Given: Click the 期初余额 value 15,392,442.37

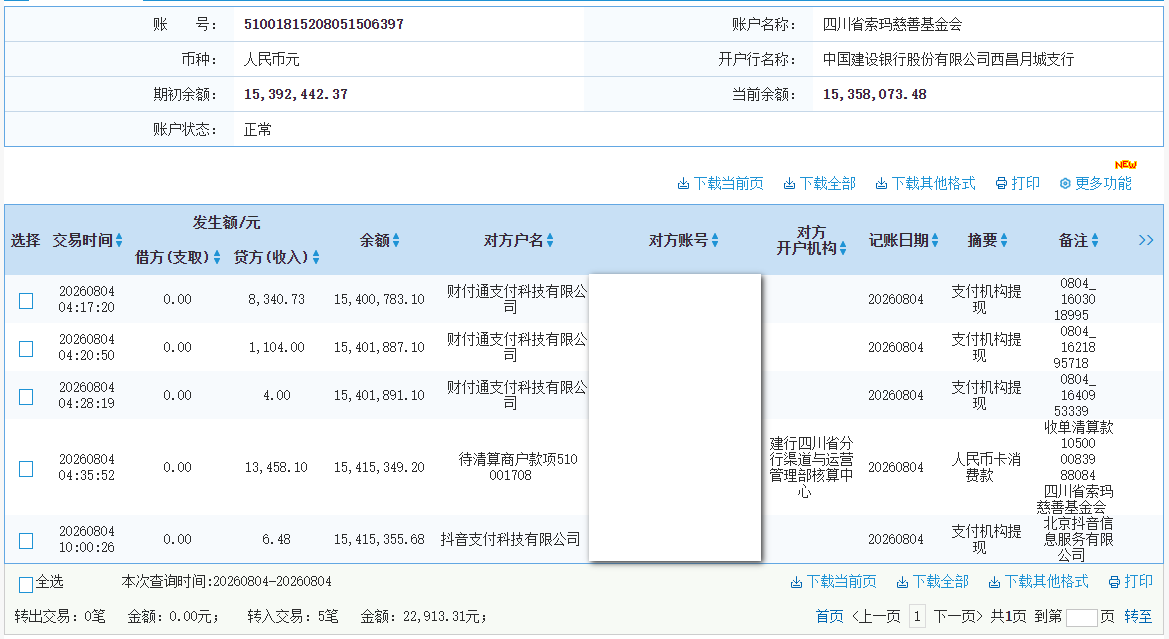Looking at the screenshot, I should click(x=295, y=94).
